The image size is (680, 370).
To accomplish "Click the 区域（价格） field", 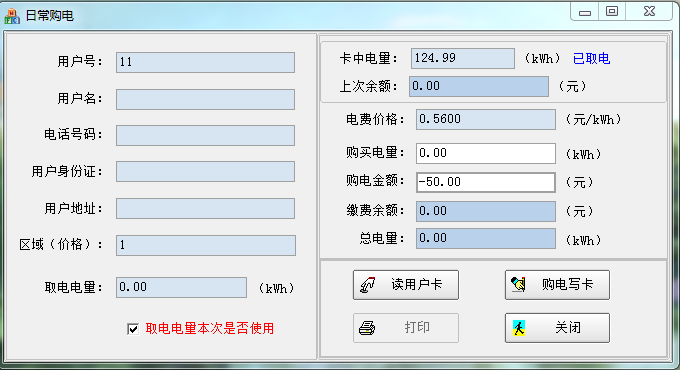I will [x=206, y=246].
